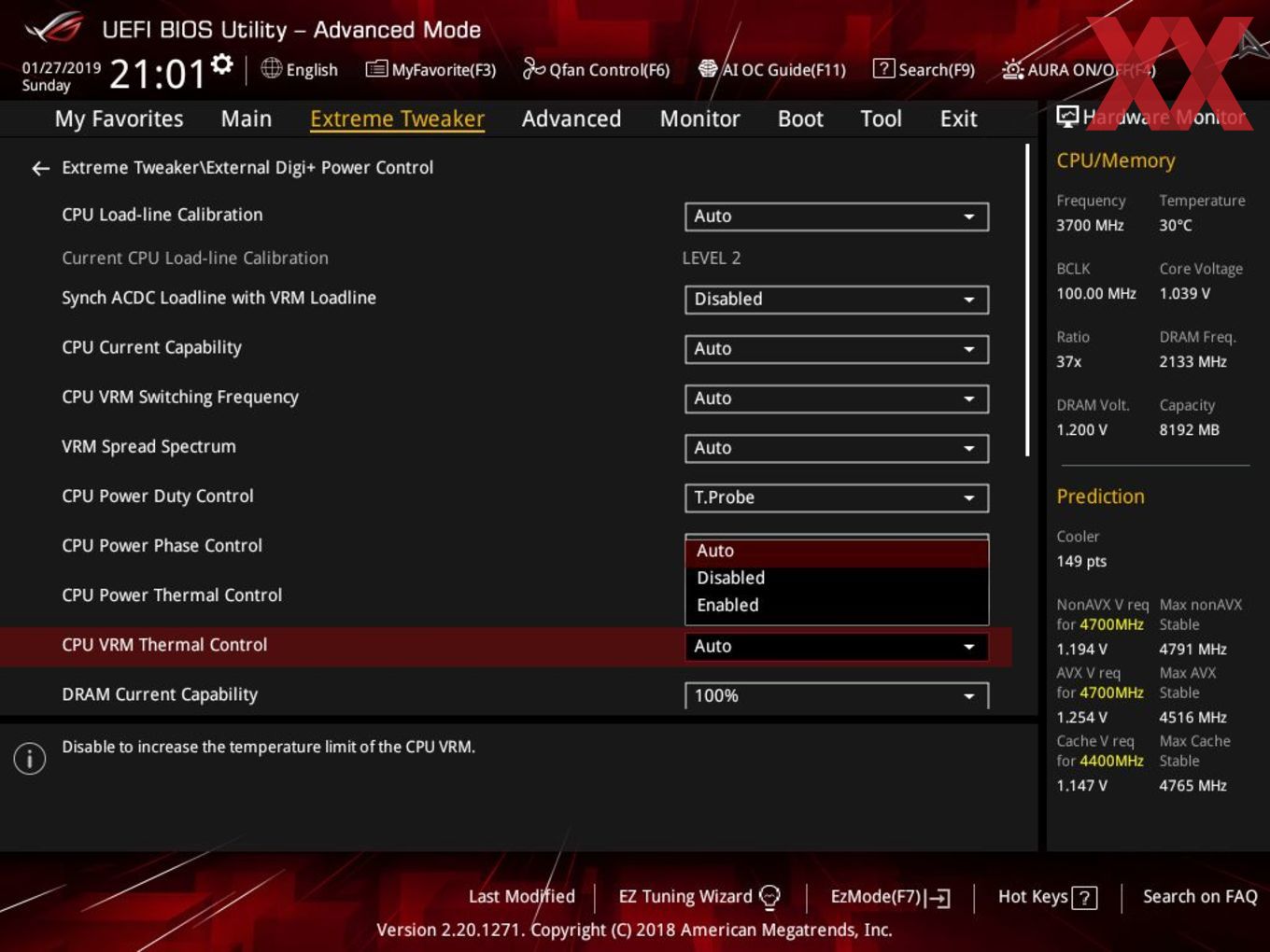Click the ROG logo icon
Image resolution: width=1270 pixels, height=952 pixels.
coord(54,27)
